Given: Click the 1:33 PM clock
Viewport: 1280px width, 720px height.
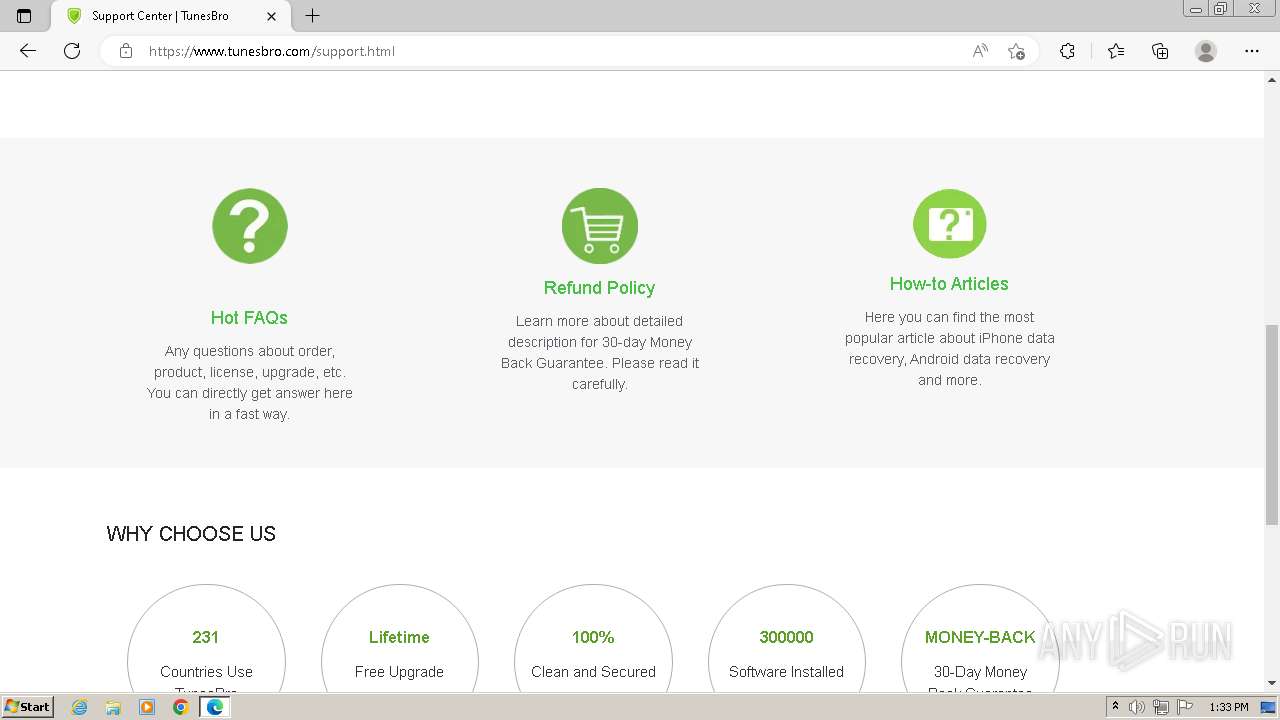Looking at the screenshot, I should pyautogui.click(x=1229, y=707).
